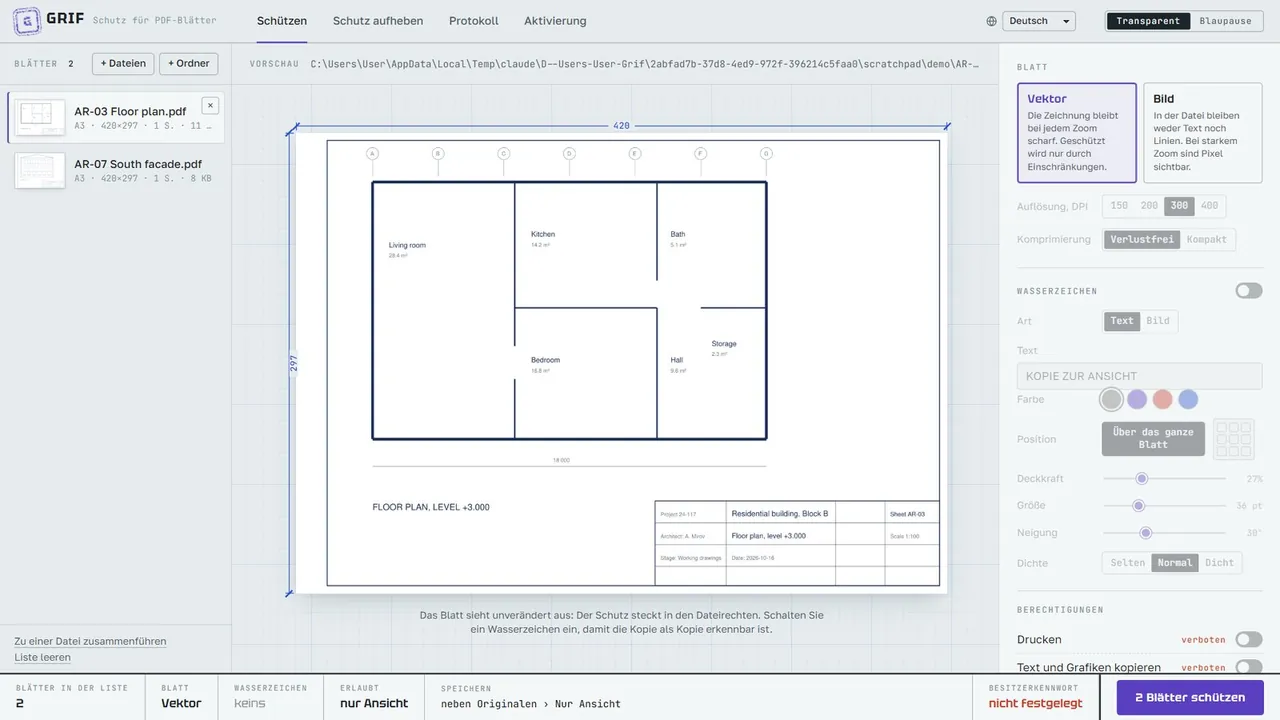1280x720 pixels.
Task: Remove AR-03 Floor plan.pdf with the x icon
Action: click(x=210, y=105)
